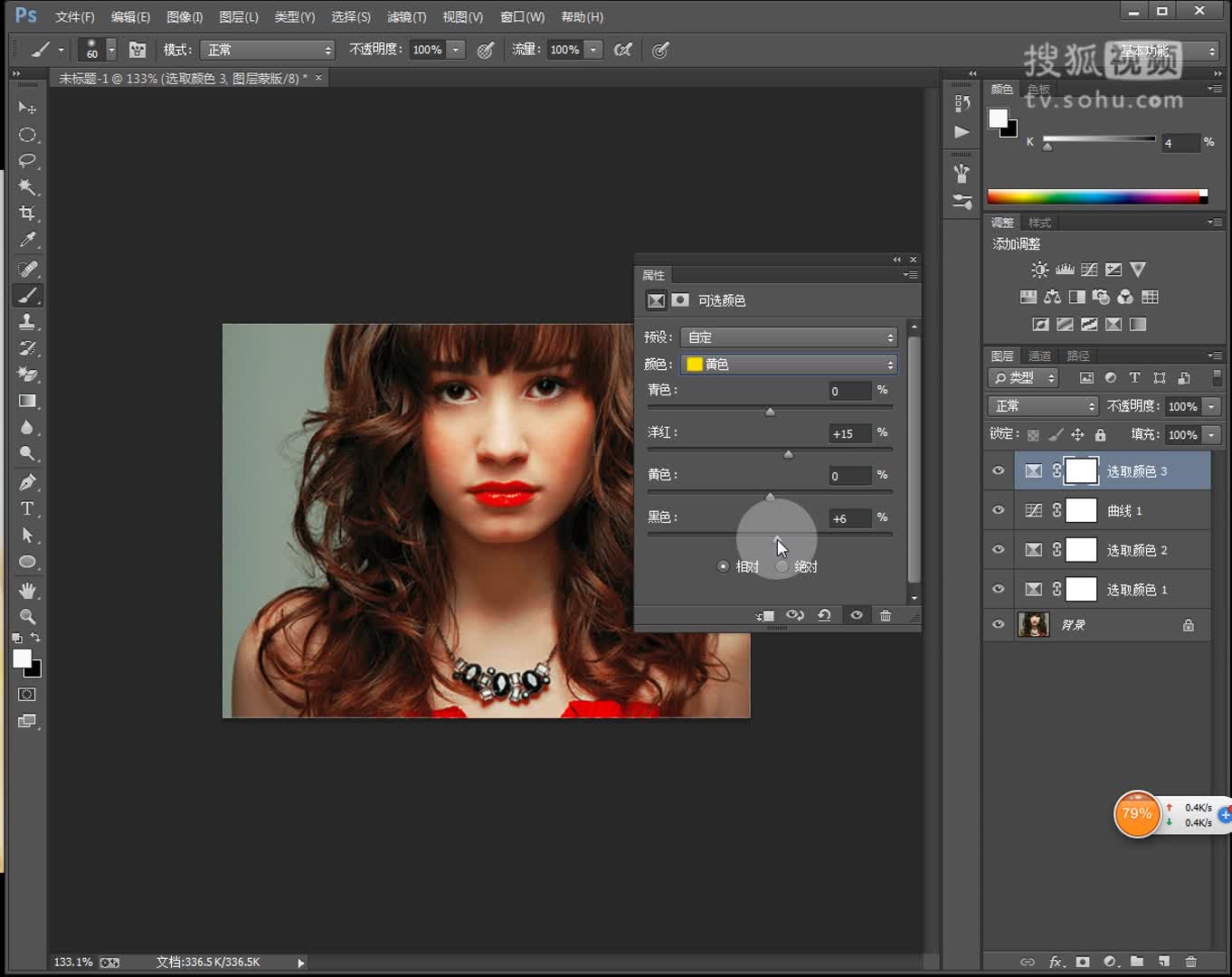Click the Brightness/Contrast adjustment icon
Screen dimensions: 1232x977
click(1040, 270)
